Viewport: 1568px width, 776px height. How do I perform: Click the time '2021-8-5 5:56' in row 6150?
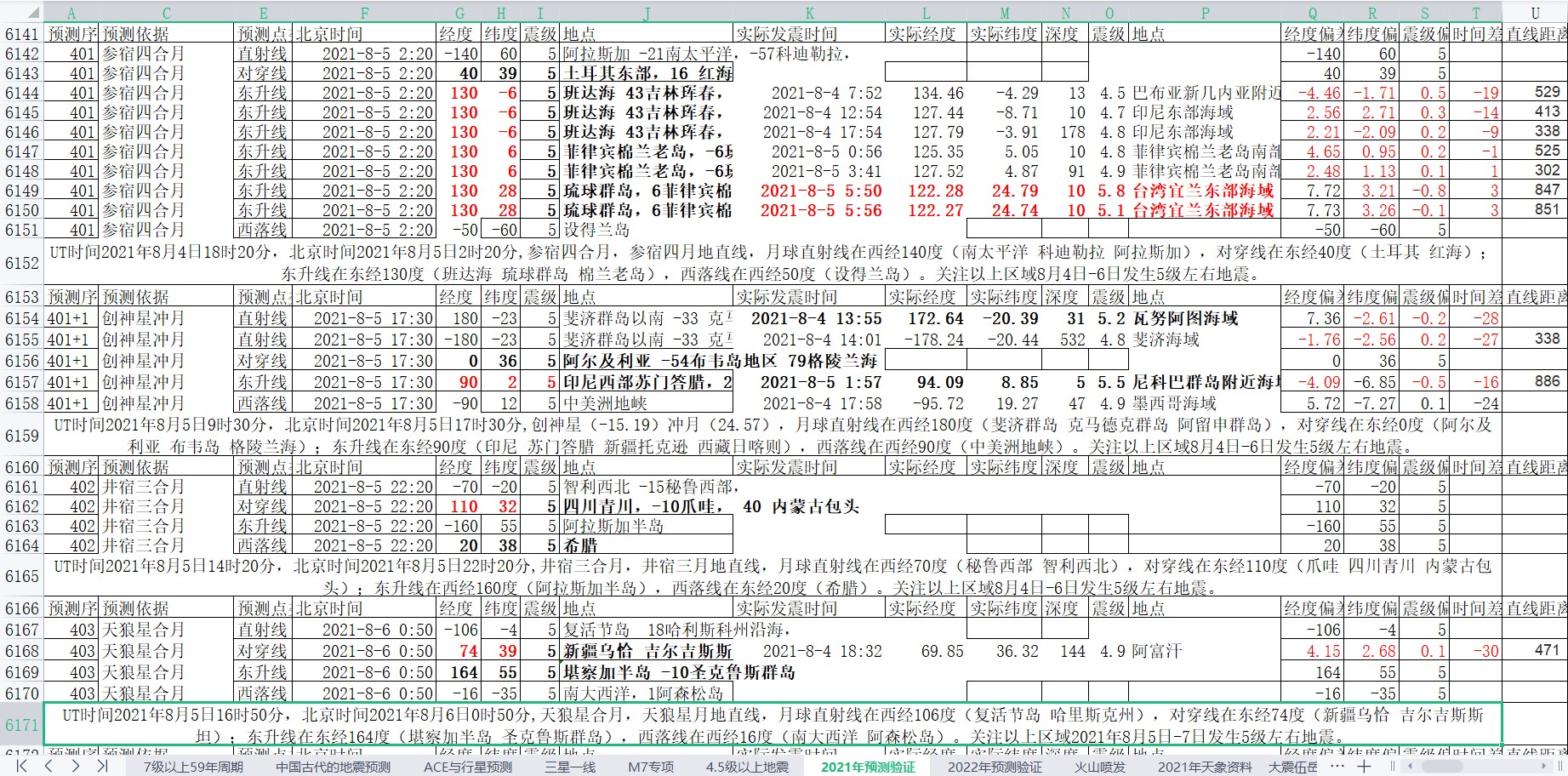tap(821, 210)
